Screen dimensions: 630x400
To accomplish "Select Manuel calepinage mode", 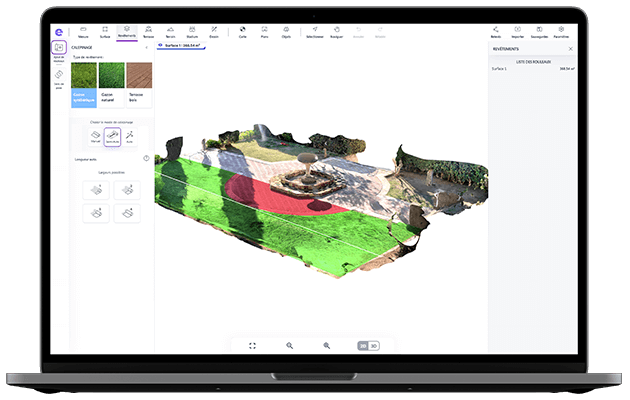I will 96,137.
